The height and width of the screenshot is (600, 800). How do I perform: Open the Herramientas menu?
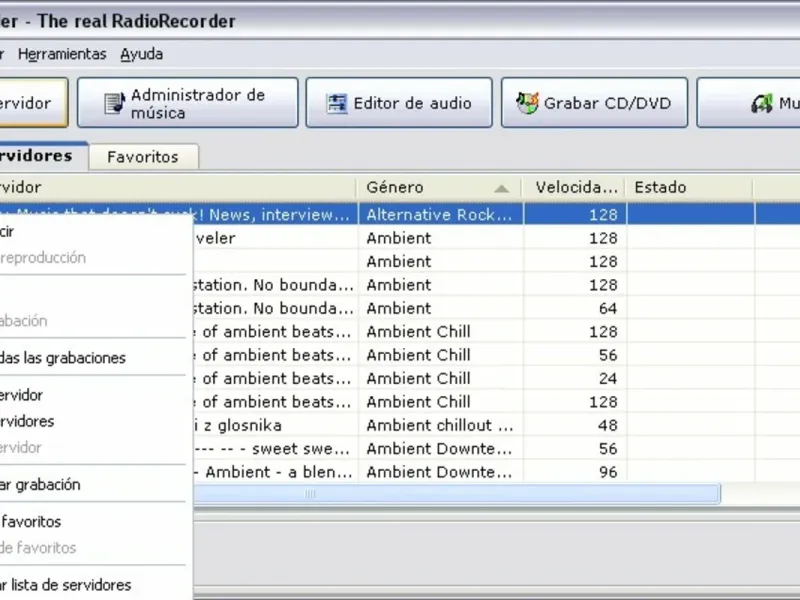tap(62, 54)
